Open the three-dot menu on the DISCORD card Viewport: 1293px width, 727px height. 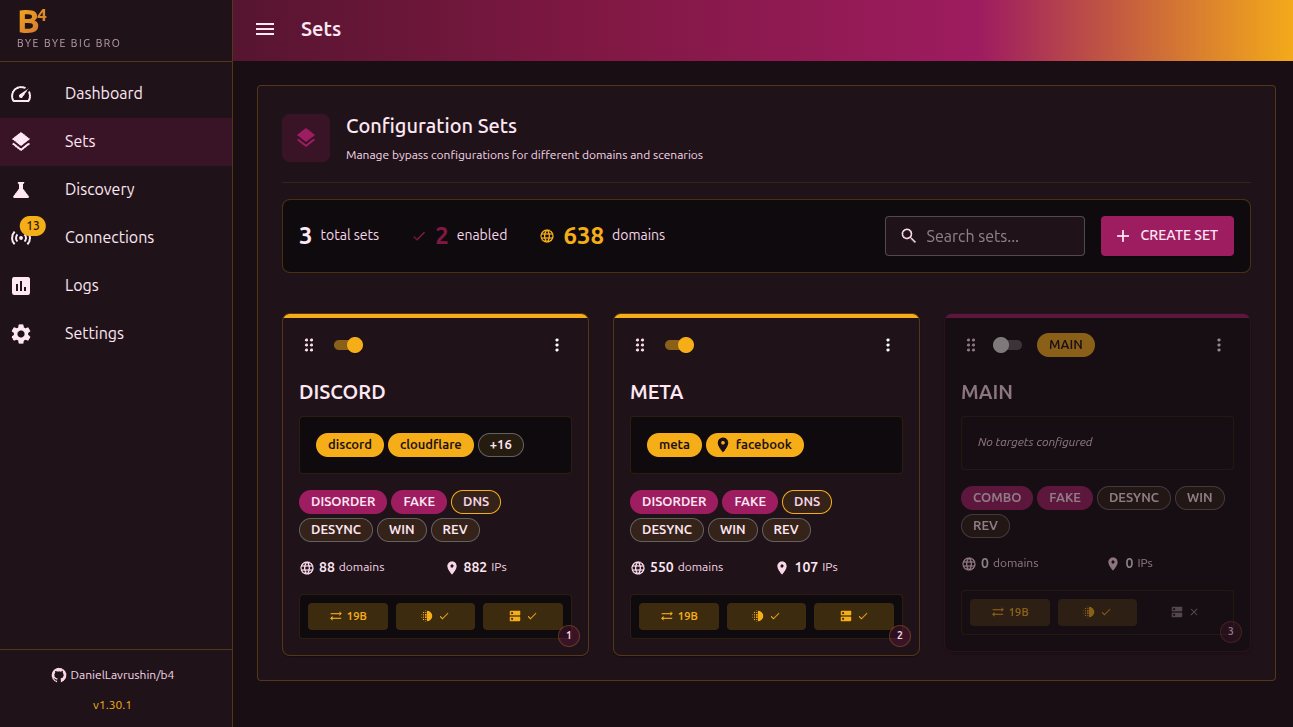(557, 344)
